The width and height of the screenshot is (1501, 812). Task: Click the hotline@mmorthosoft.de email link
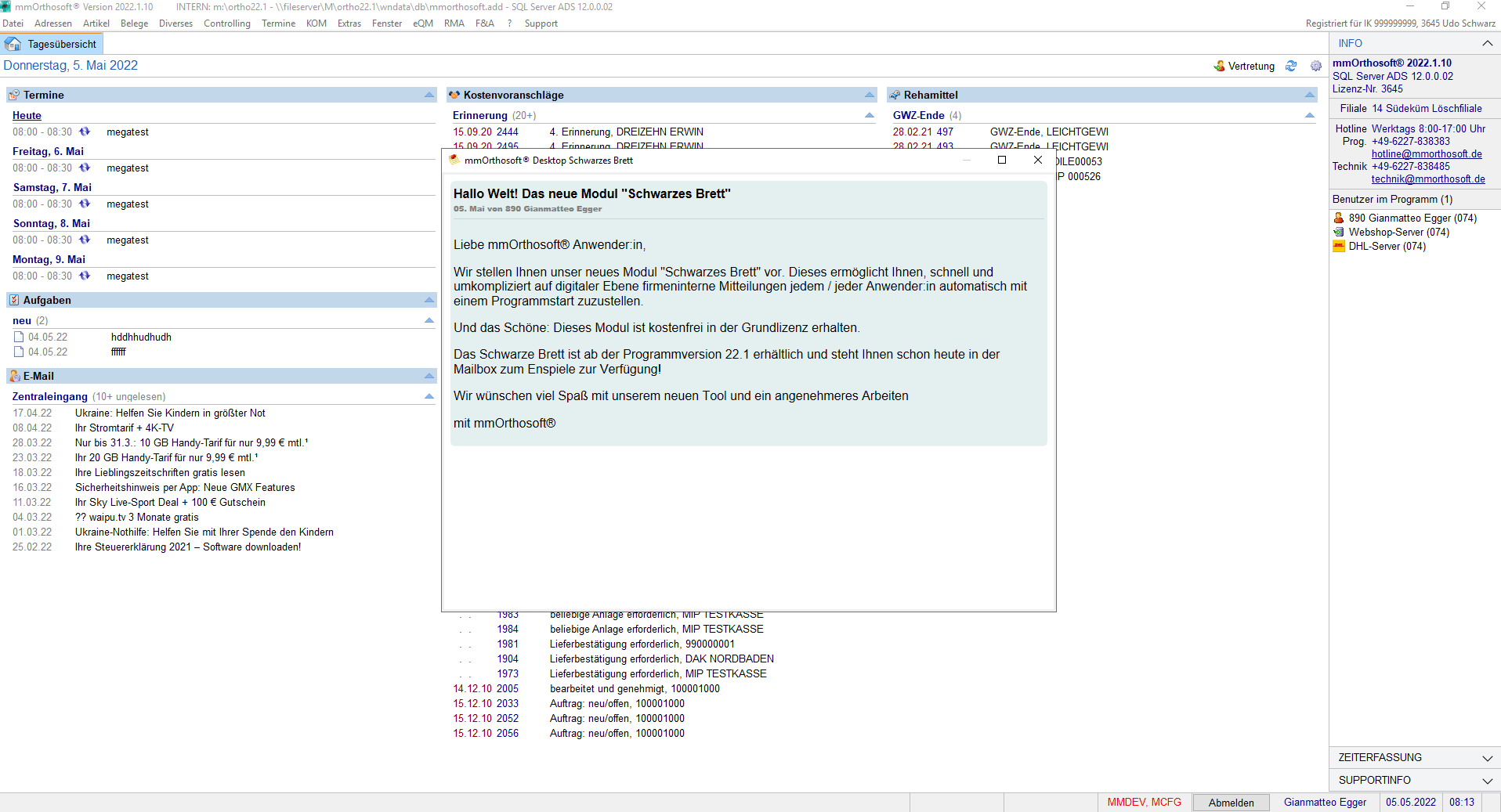pos(1426,153)
